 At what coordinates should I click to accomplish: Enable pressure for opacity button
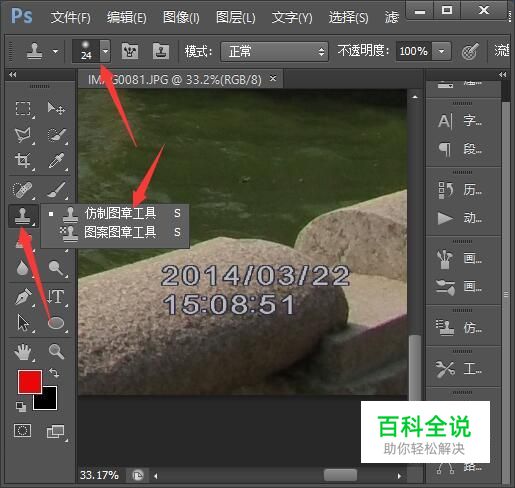tap(470, 51)
